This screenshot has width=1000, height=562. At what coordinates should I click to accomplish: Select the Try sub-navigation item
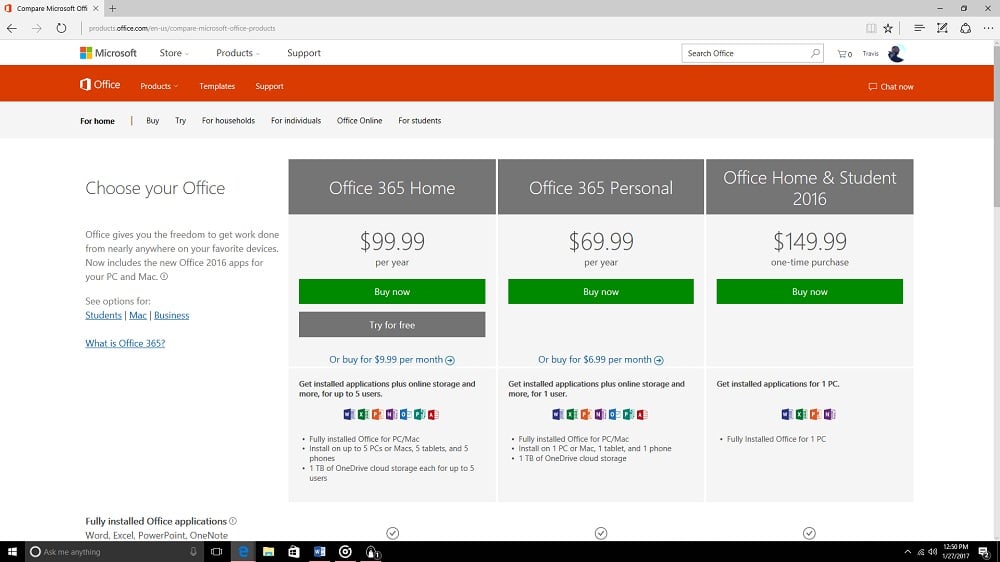tap(180, 121)
